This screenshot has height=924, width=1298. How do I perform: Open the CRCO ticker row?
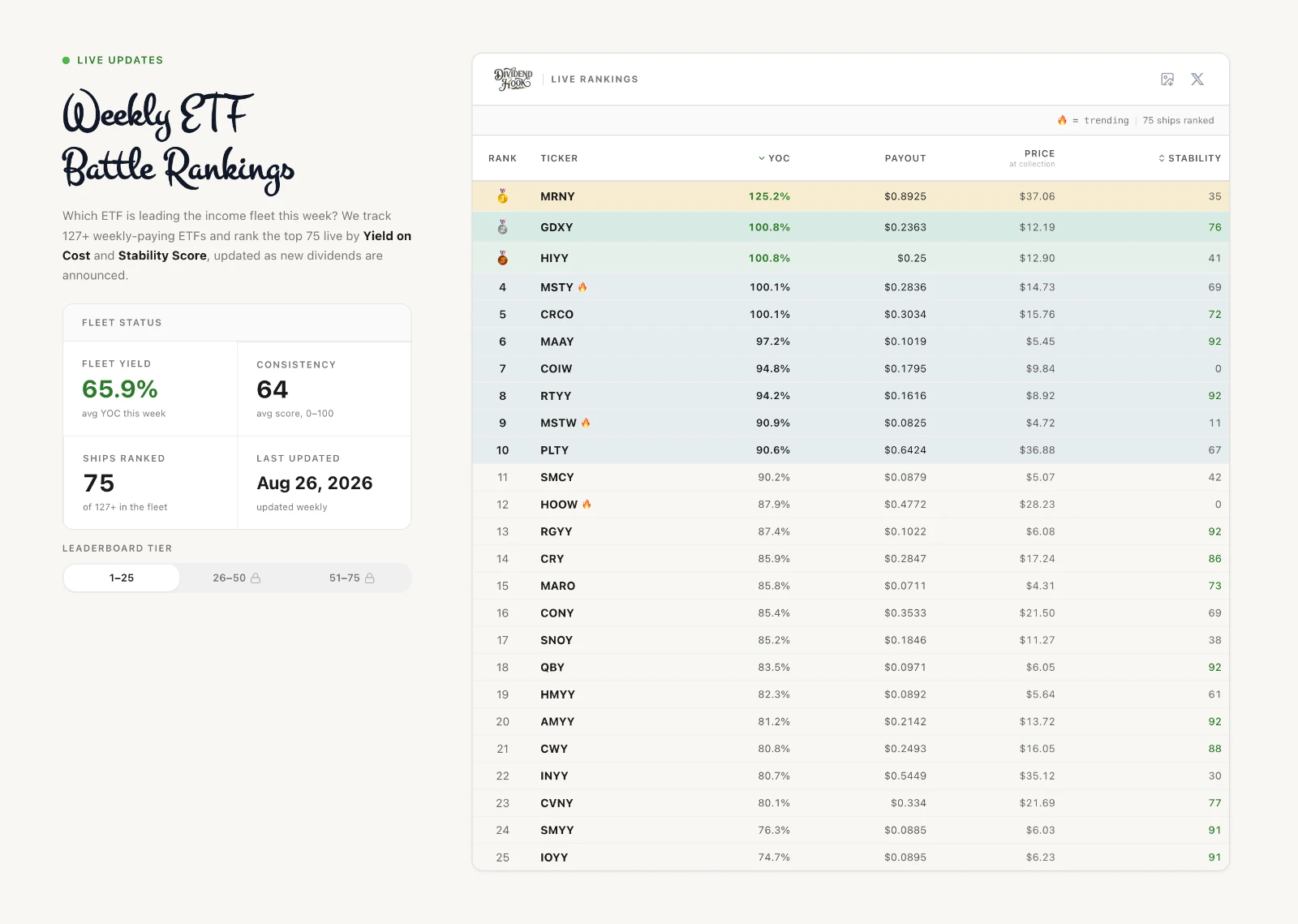click(851, 314)
